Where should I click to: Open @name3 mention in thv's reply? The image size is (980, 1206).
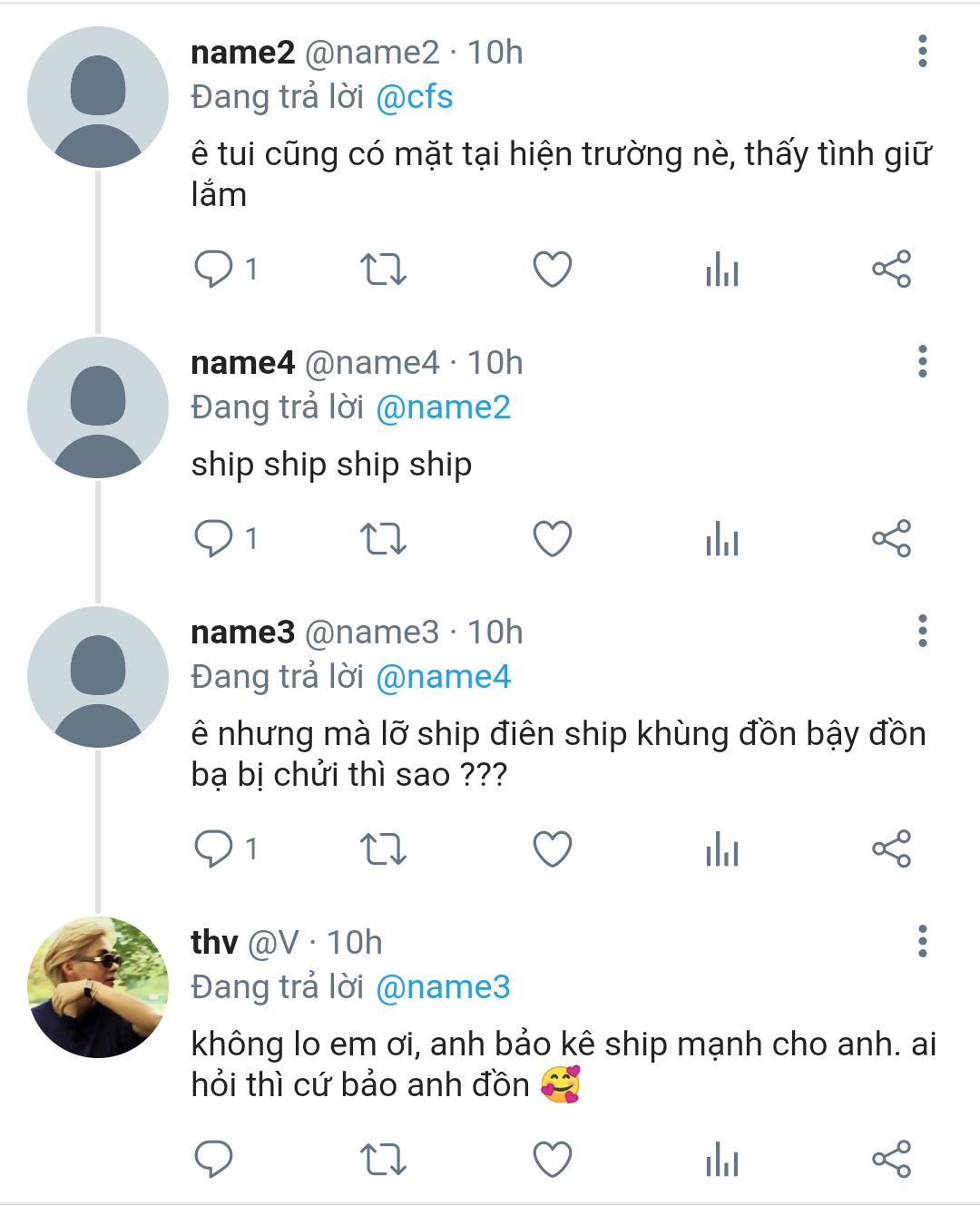point(443,987)
